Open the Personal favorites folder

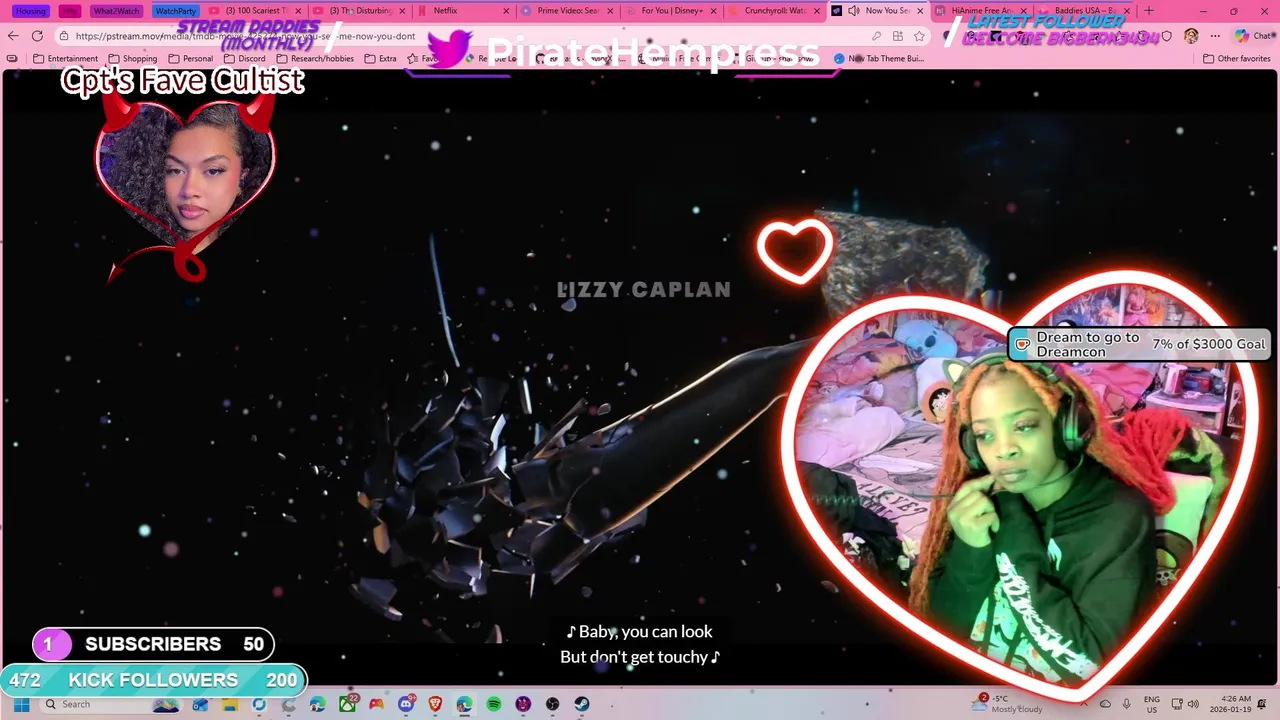pos(191,59)
